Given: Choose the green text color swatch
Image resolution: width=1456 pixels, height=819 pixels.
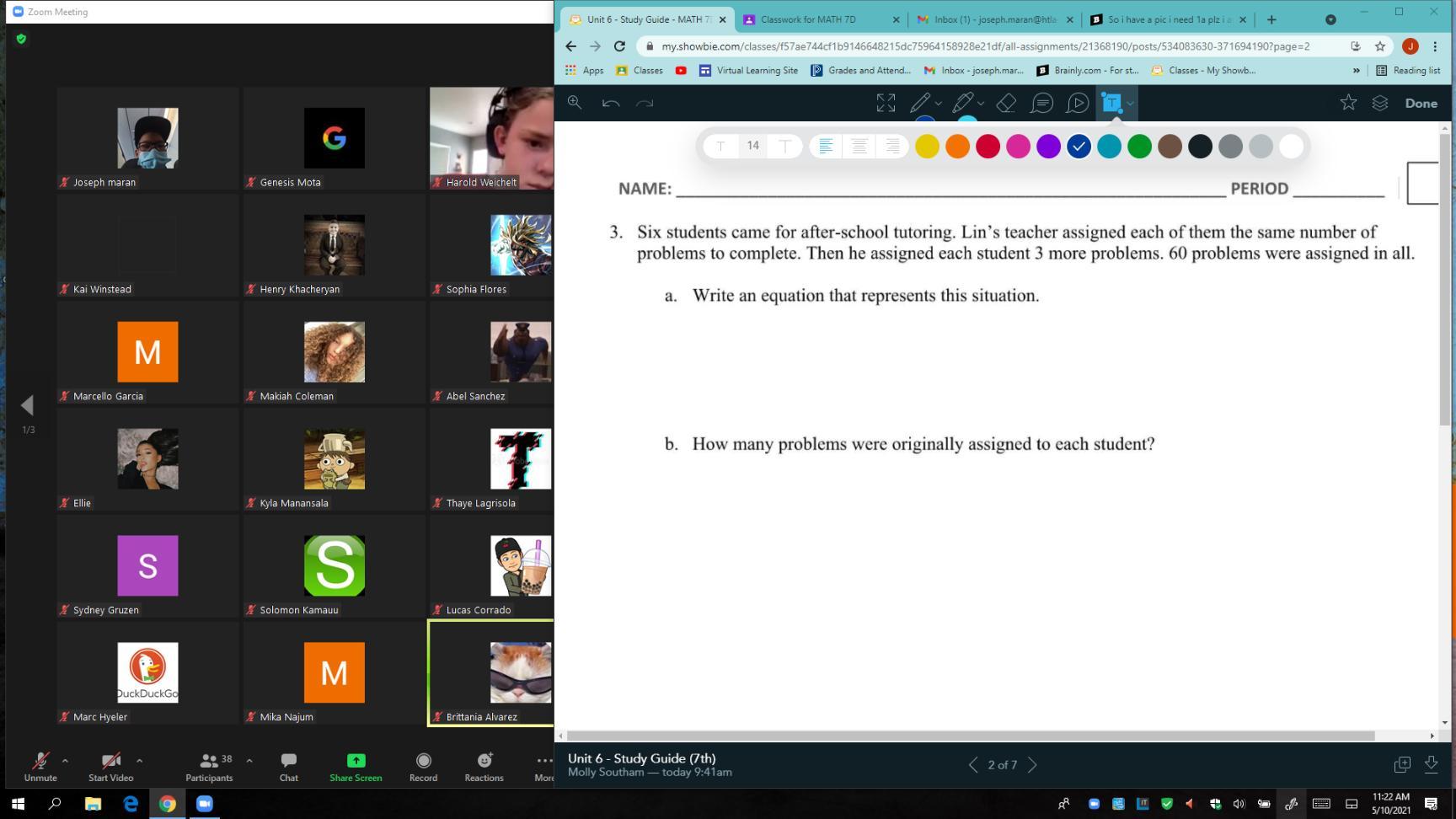Looking at the screenshot, I should pos(1139,147).
